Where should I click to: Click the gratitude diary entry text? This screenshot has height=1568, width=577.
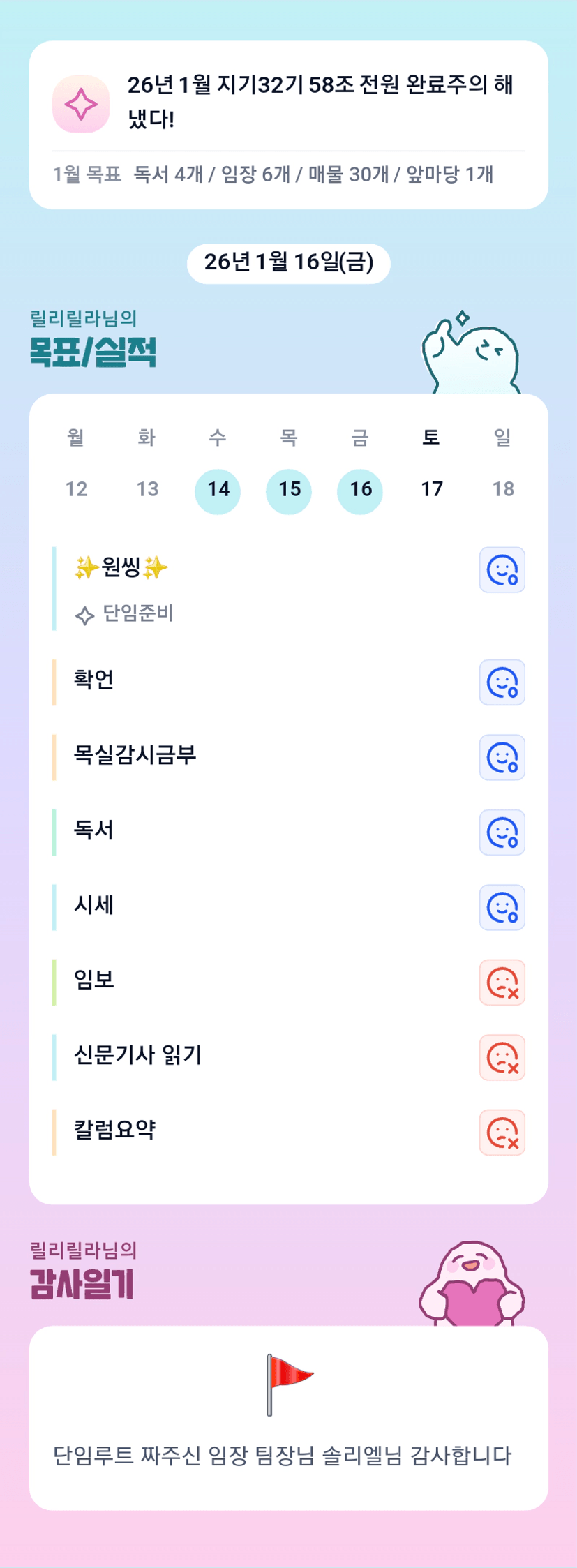click(x=283, y=1456)
